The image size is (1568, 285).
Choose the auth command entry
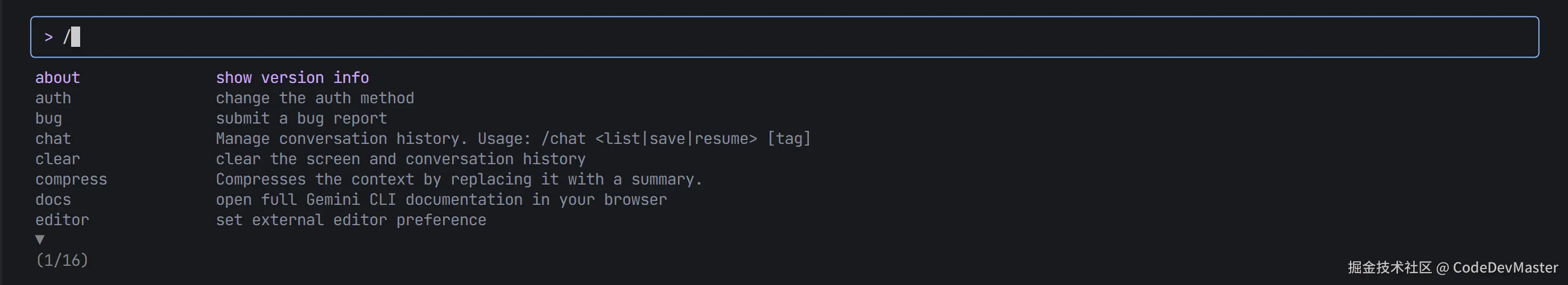[53, 98]
